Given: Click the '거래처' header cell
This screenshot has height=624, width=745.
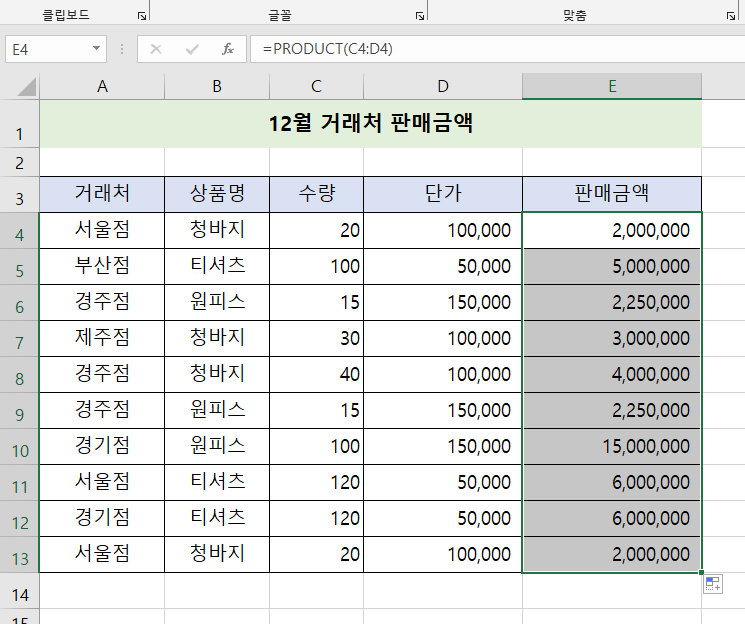Looking at the screenshot, I should [x=102, y=194].
